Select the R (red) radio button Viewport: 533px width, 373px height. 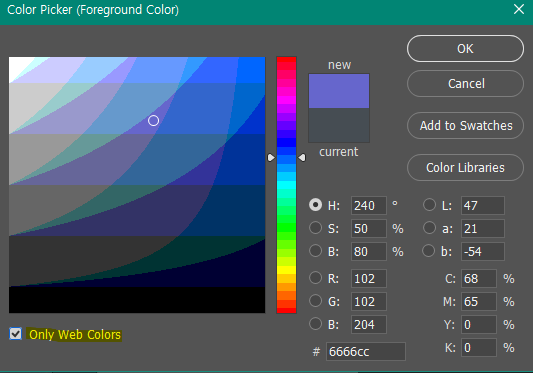click(315, 278)
